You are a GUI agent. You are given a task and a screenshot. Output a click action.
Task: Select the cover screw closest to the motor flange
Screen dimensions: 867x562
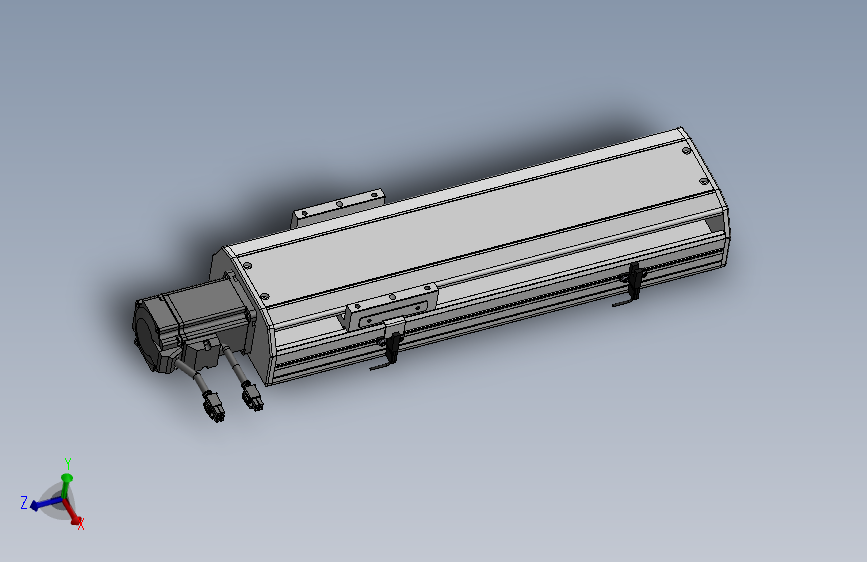(264, 296)
